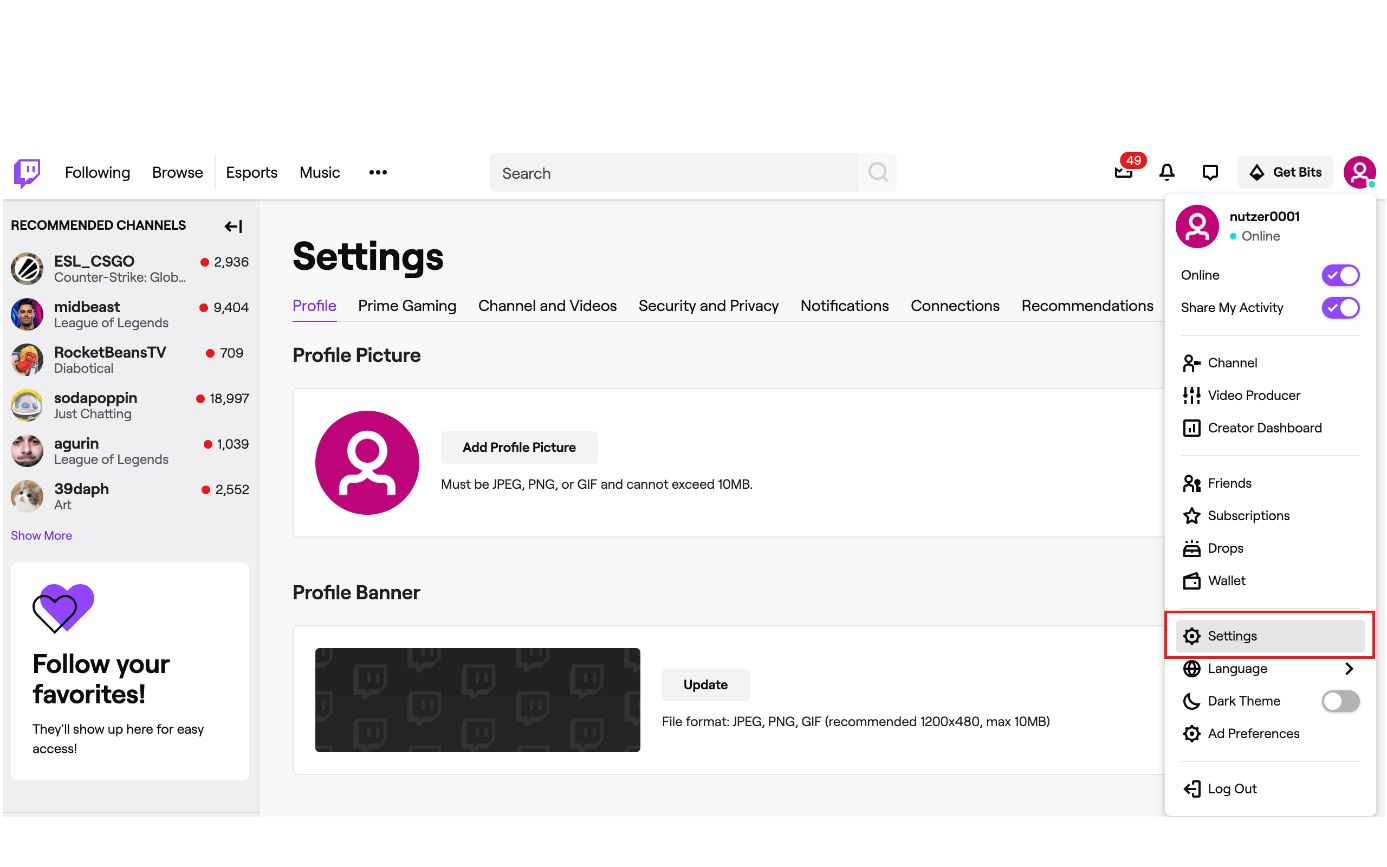
Task: Click the Language globe icon
Action: [1191, 669]
